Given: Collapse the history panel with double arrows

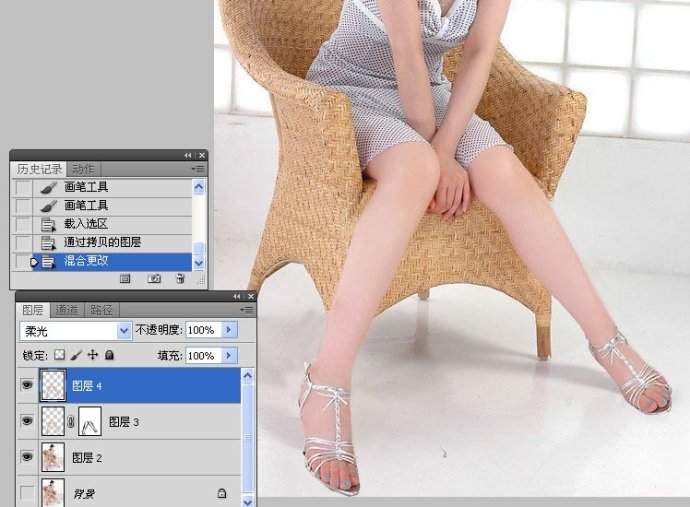Looking at the screenshot, I should [188, 155].
